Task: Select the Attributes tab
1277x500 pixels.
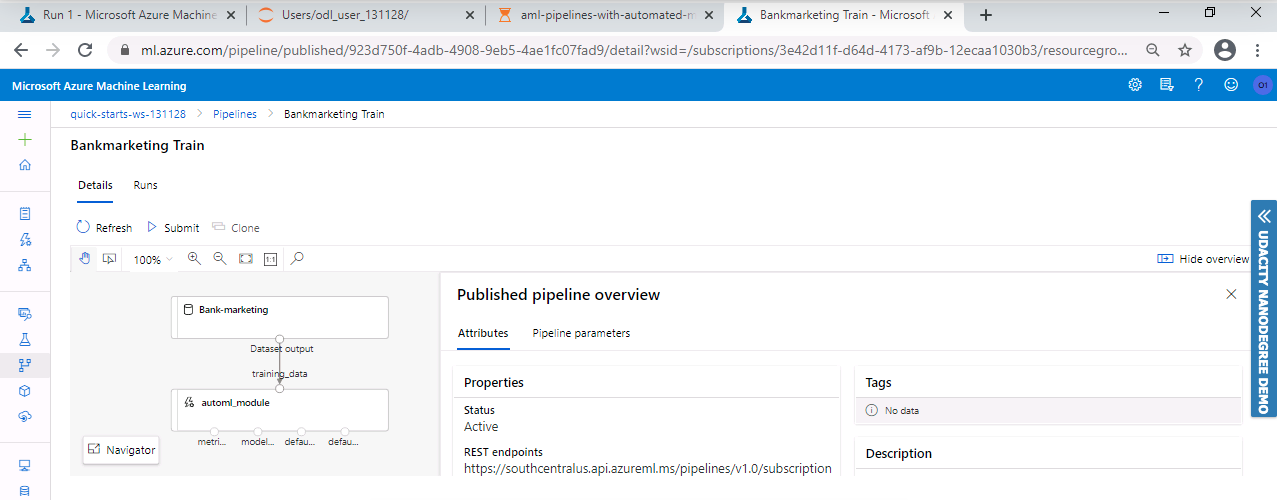Action: pos(483,333)
